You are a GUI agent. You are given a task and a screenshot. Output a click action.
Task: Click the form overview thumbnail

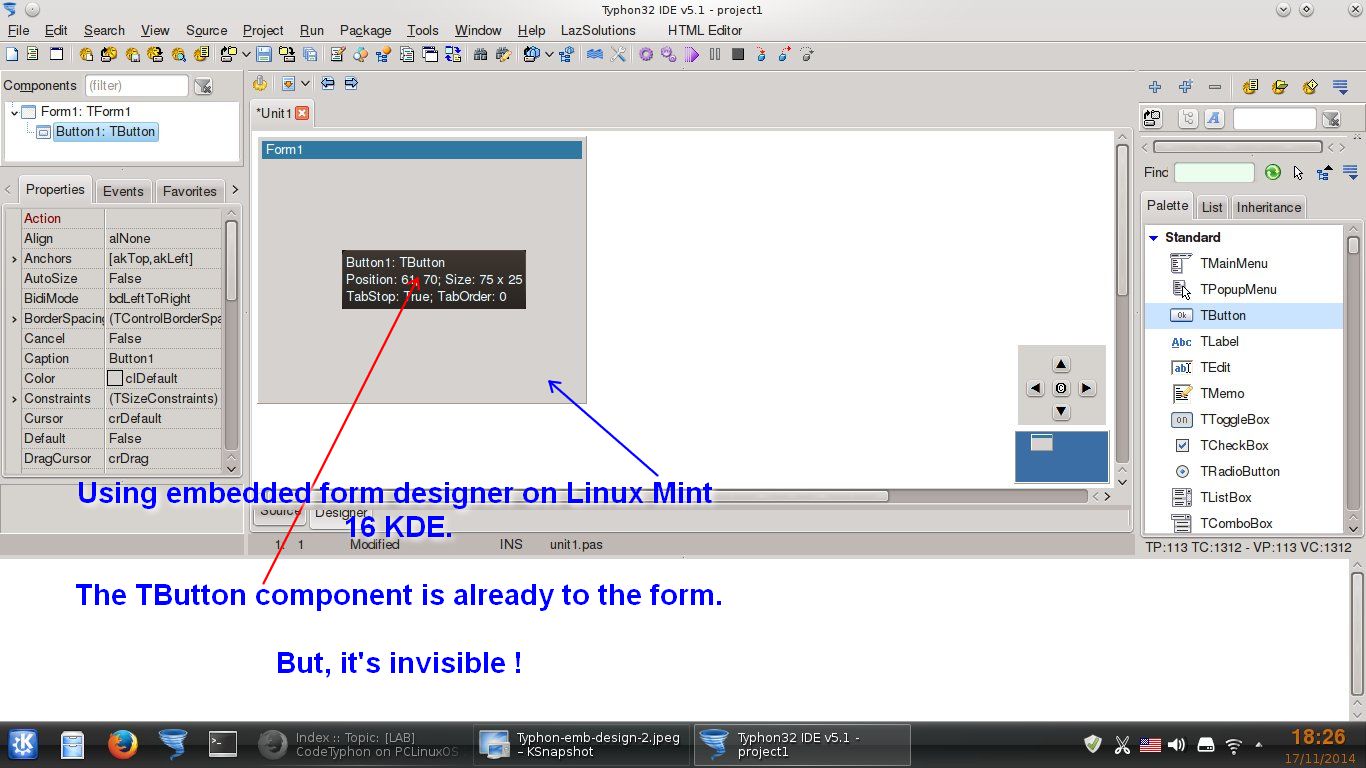click(x=1062, y=457)
